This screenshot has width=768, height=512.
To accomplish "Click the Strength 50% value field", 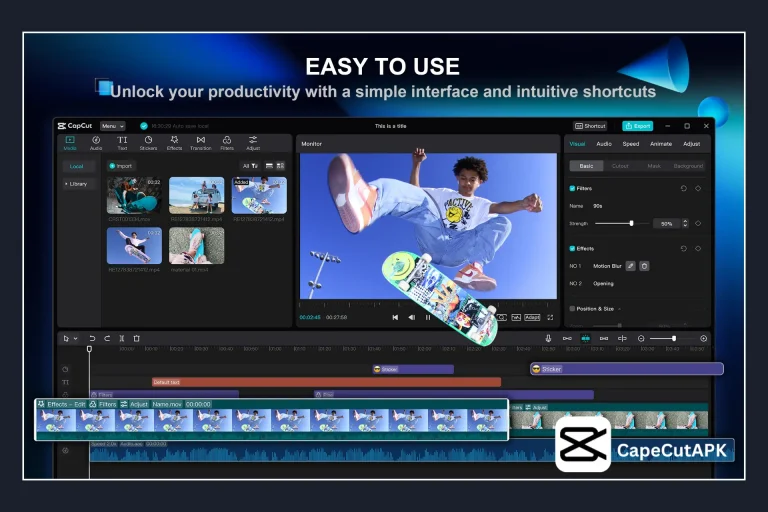I will point(667,223).
